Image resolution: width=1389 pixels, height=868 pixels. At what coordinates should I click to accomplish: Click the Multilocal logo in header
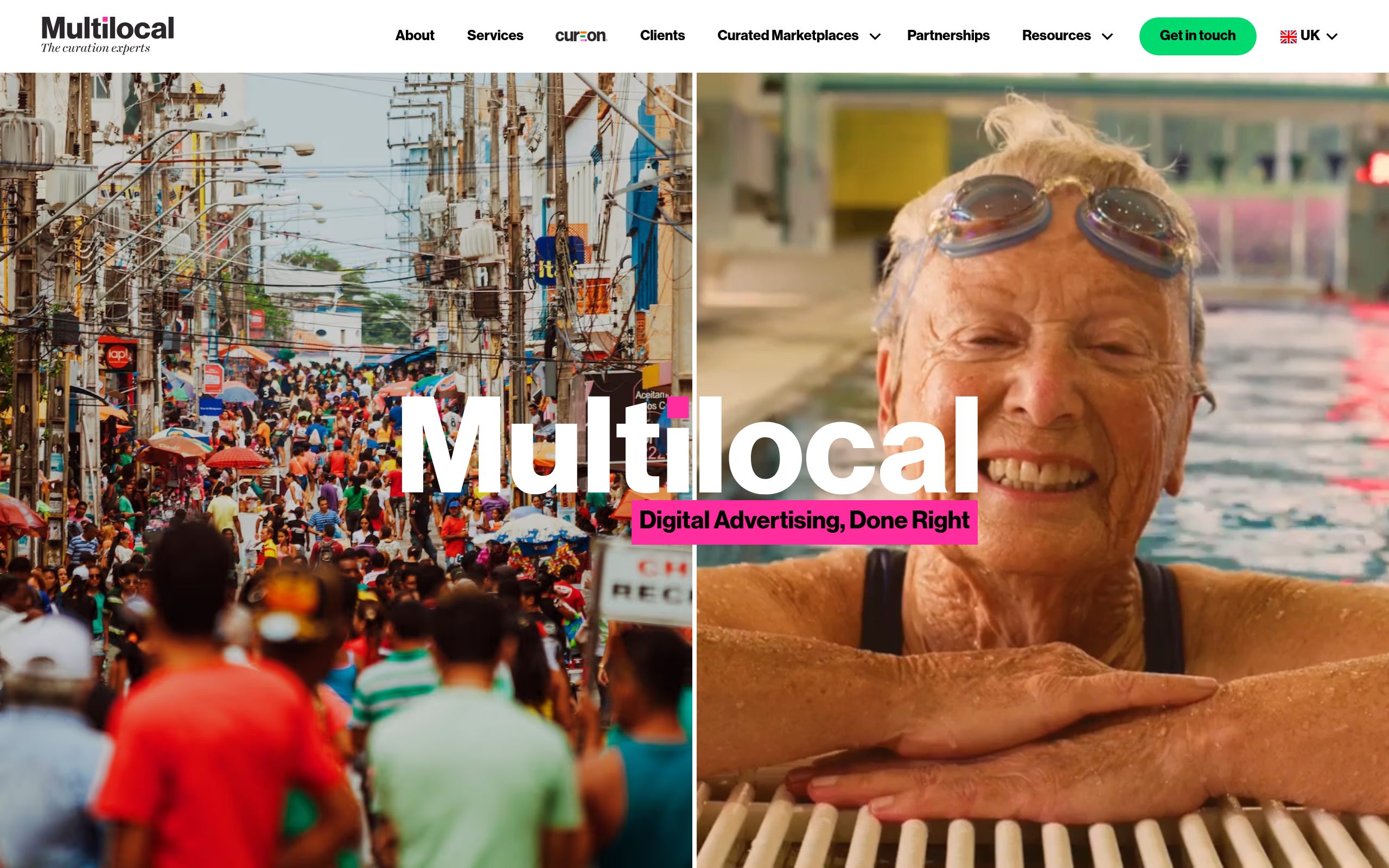[107, 34]
